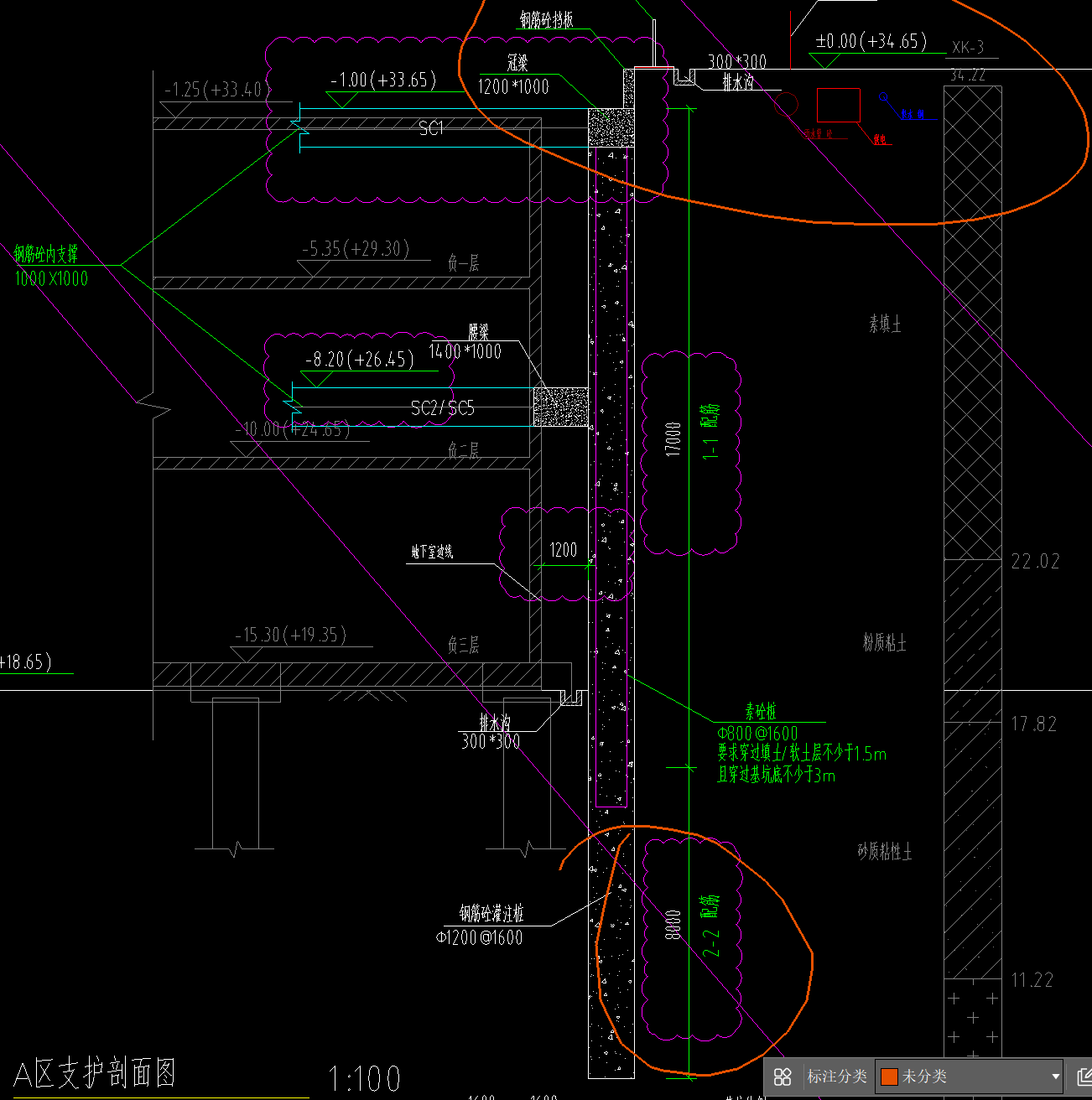Click the elevation text -1.00(+33.65)
1092x1100 pixels.
tap(383, 80)
